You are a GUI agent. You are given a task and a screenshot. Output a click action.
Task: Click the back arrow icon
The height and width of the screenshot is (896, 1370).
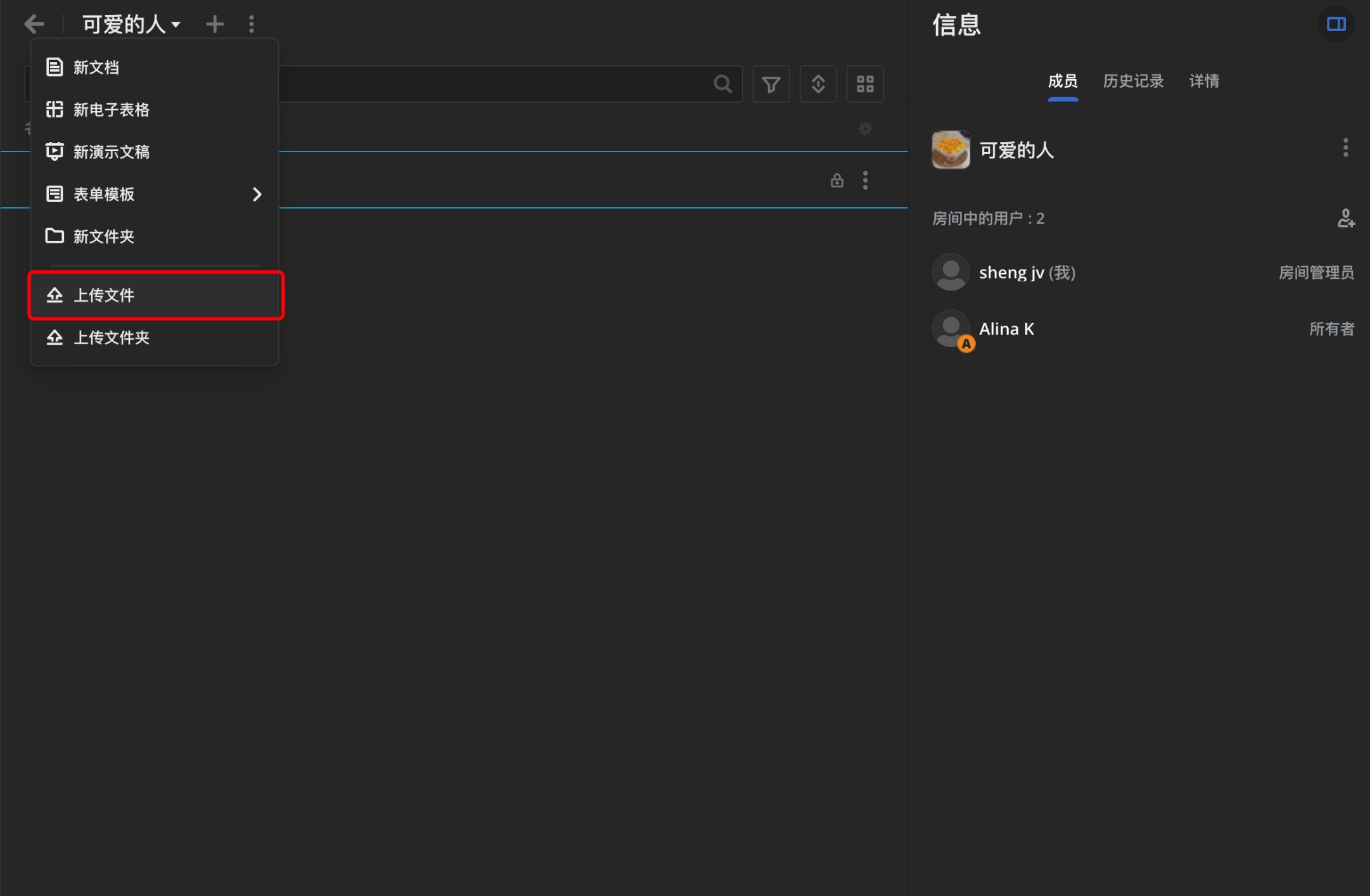tap(34, 24)
